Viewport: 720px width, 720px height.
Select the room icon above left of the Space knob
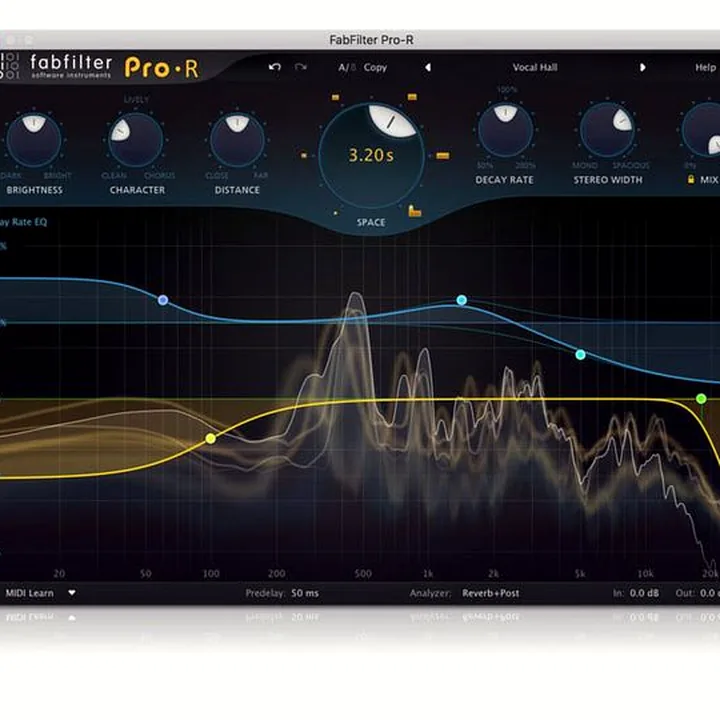335,97
